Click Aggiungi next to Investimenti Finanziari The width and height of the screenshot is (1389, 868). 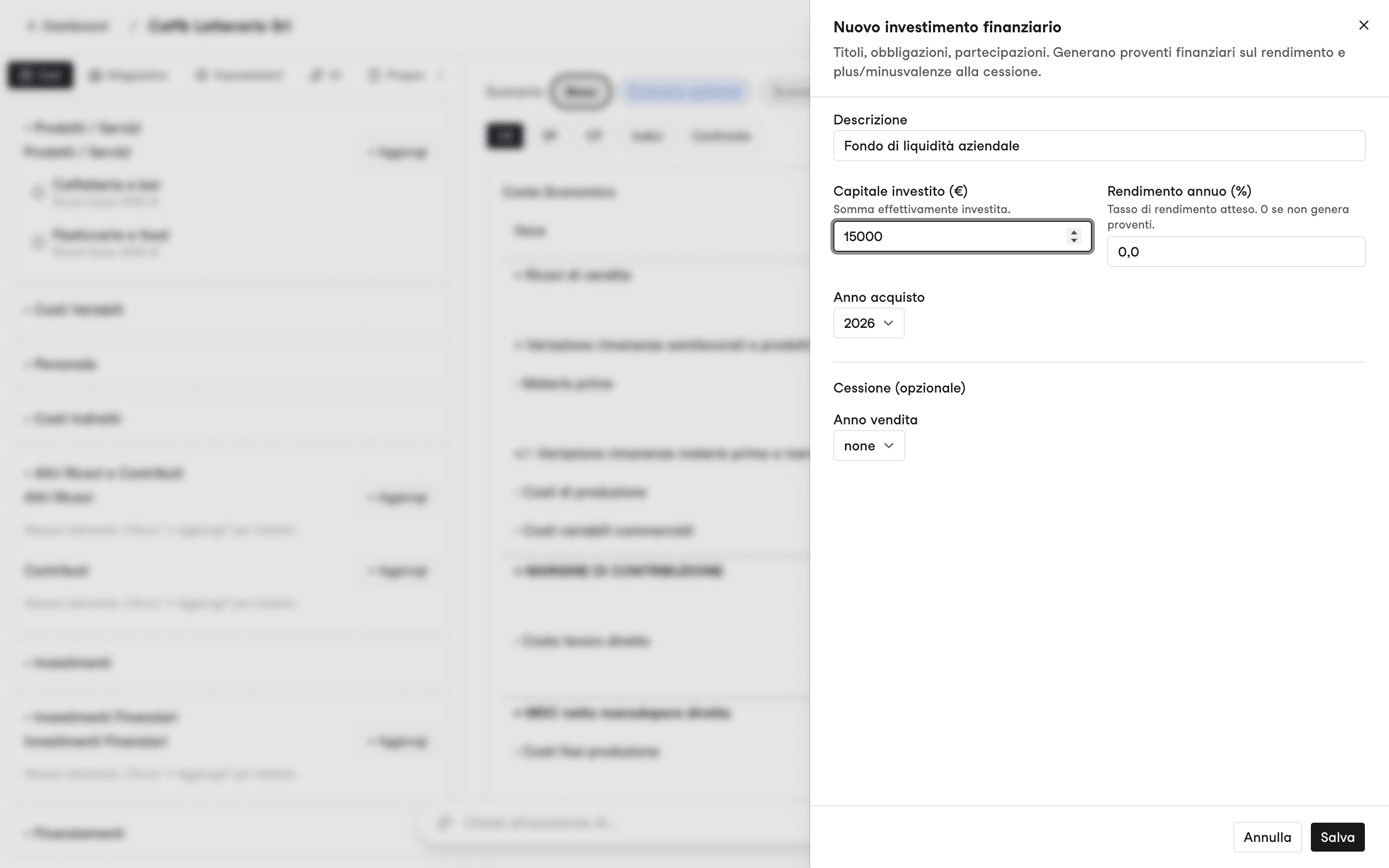[398, 742]
